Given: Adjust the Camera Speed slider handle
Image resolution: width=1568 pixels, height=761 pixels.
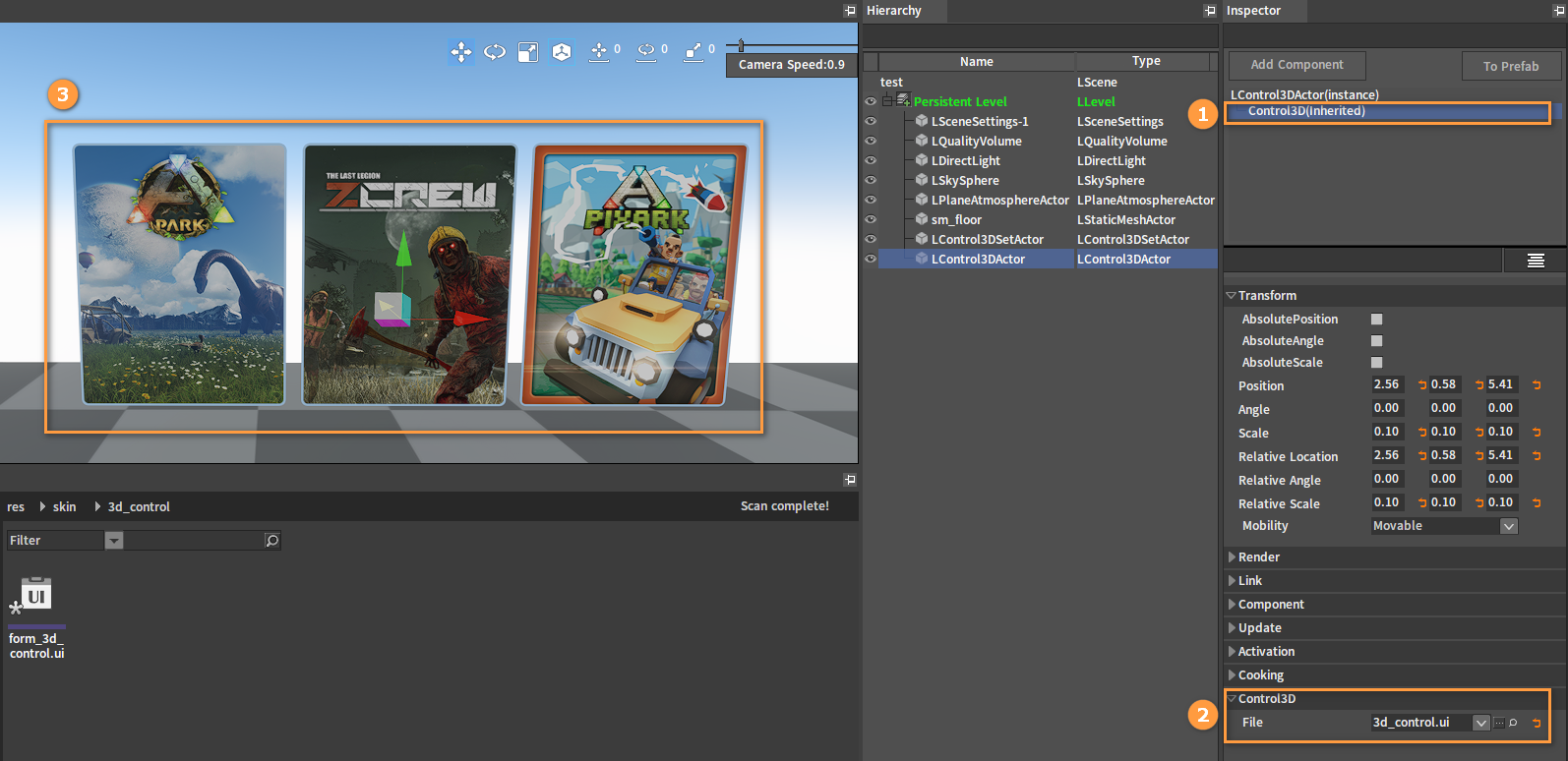Looking at the screenshot, I should pyautogui.click(x=741, y=45).
